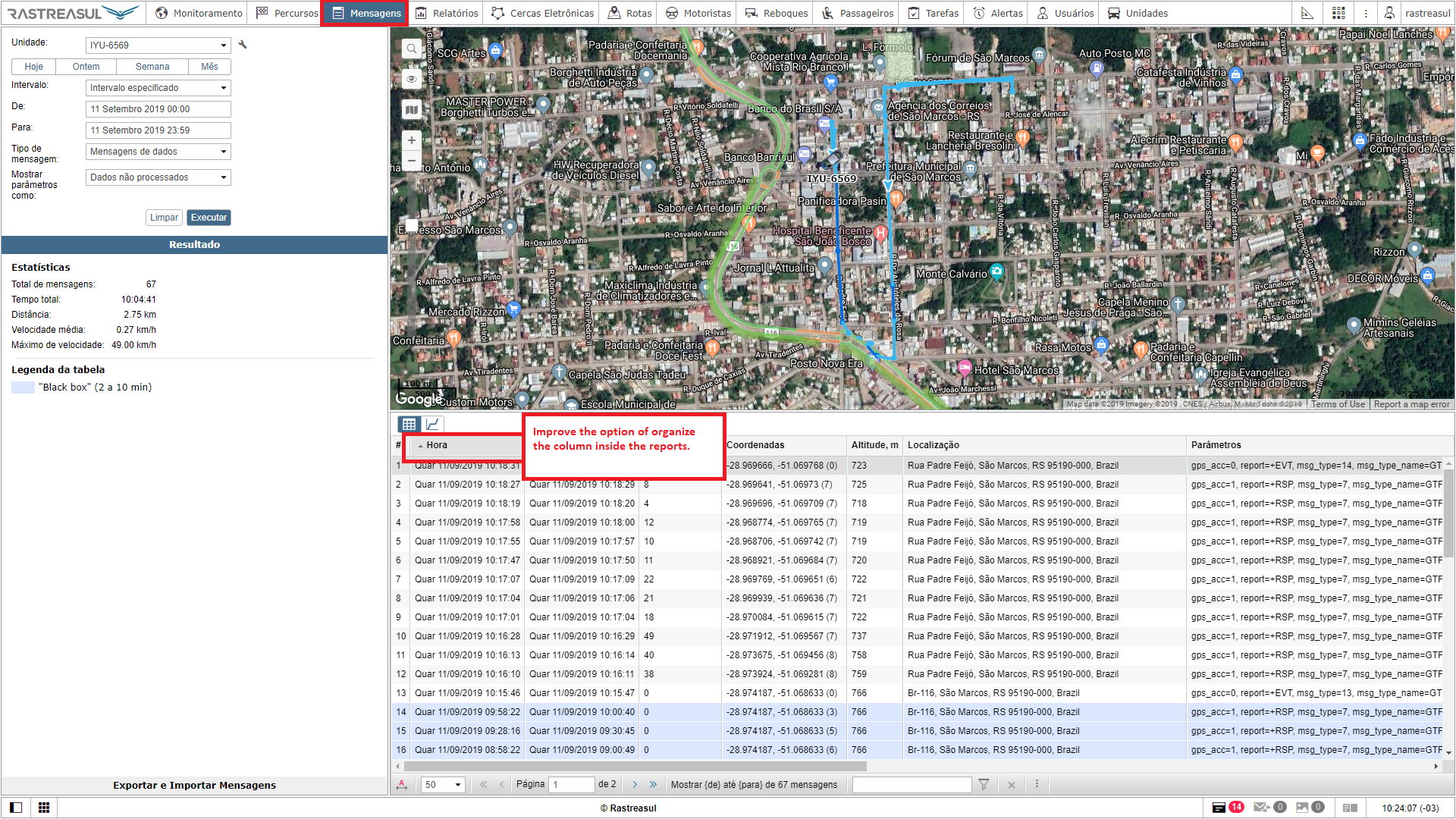The height and width of the screenshot is (819, 1456).
Task: Zoom in on the map
Action: (x=411, y=140)
